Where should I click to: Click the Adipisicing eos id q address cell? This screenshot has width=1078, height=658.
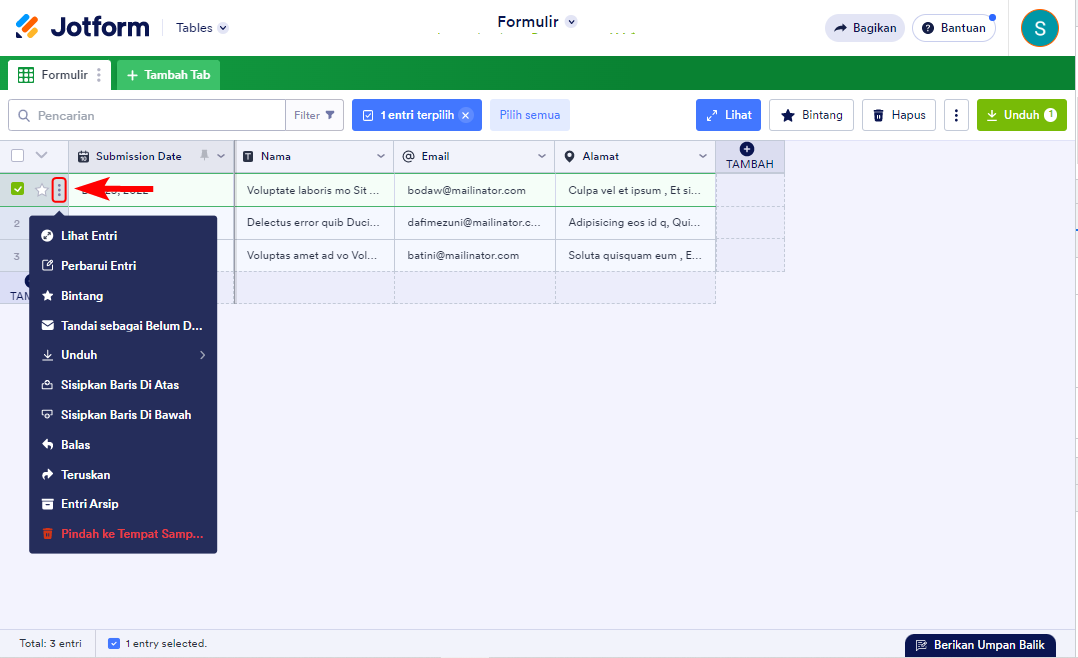pos(635,223)
